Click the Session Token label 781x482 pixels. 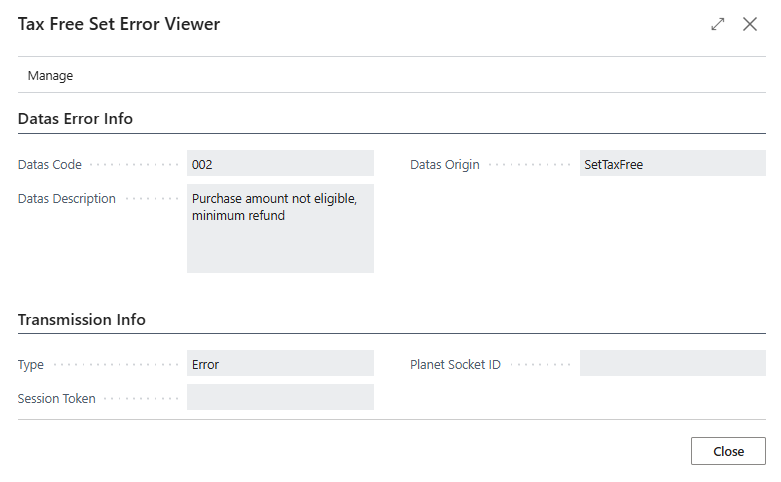[x=57, y=399]
